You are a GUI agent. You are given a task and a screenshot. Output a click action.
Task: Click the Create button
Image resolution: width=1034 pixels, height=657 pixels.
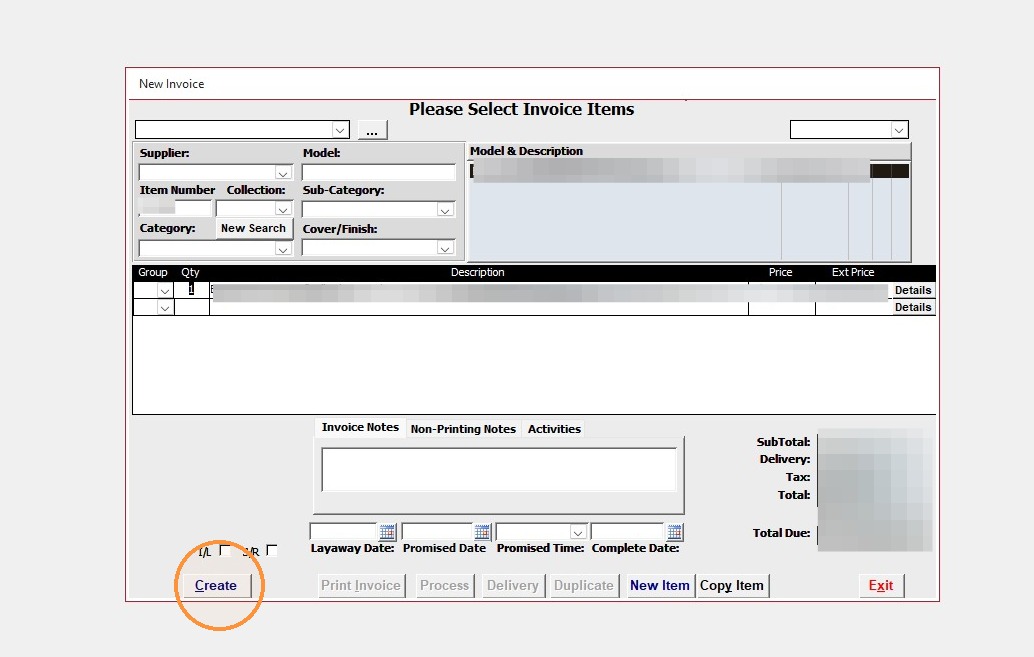pyautogui.click(x=216, y=585)
